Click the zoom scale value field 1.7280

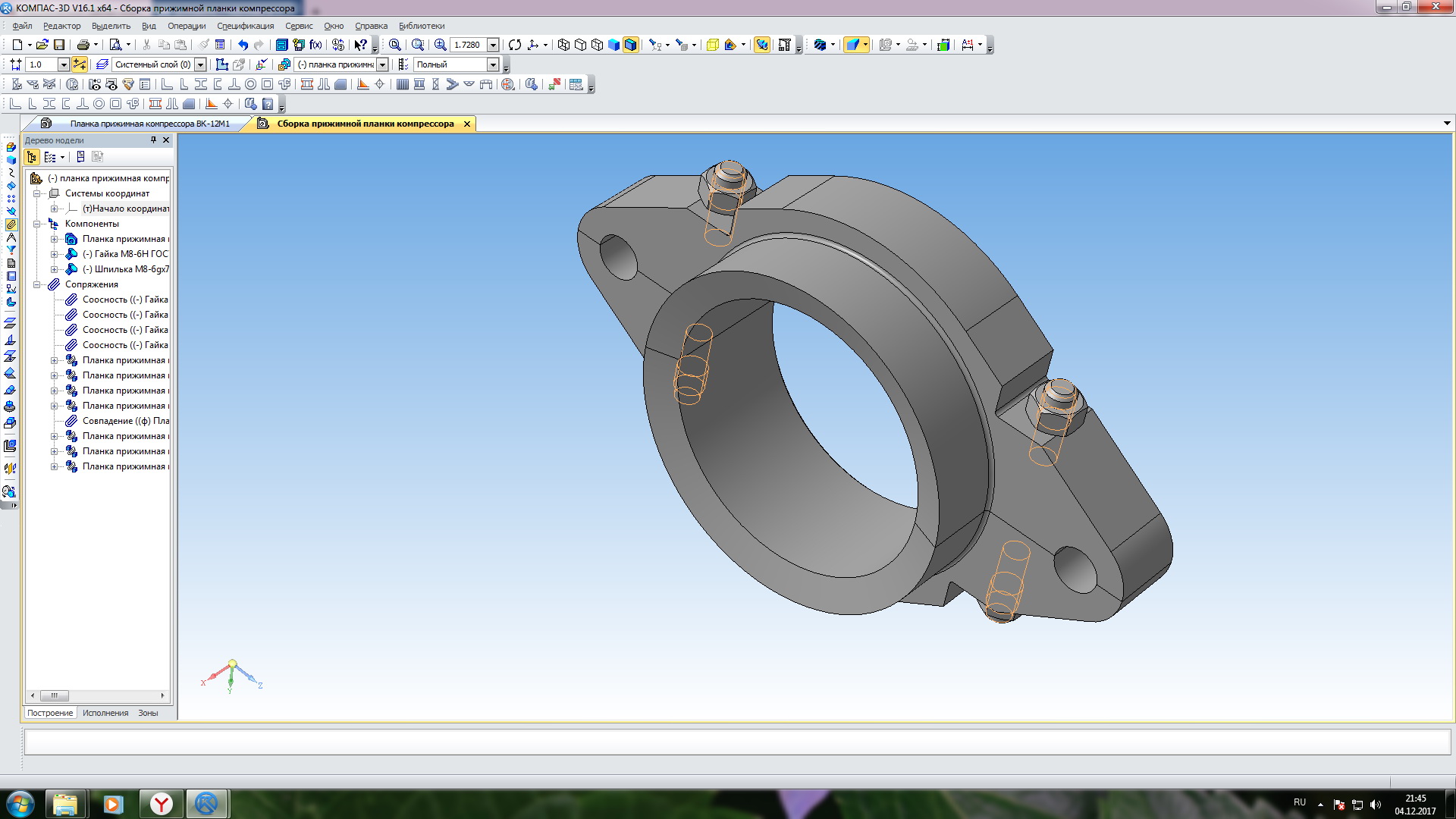pyautogui.click(x=468, y=45)
